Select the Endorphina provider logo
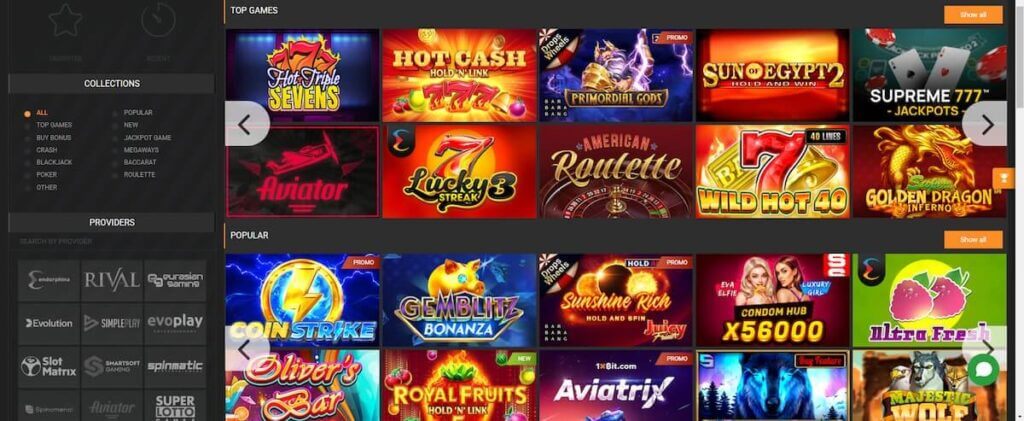 49,281
